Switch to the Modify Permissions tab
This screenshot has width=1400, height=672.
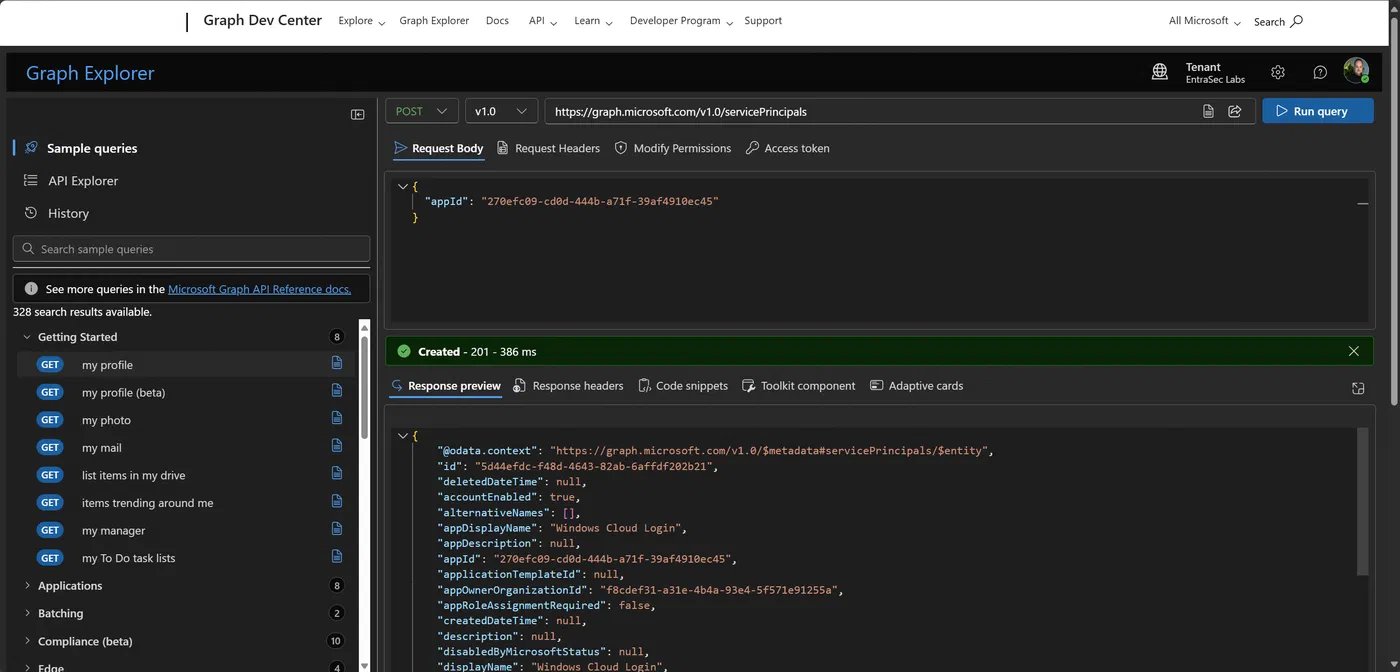point(672,148)
